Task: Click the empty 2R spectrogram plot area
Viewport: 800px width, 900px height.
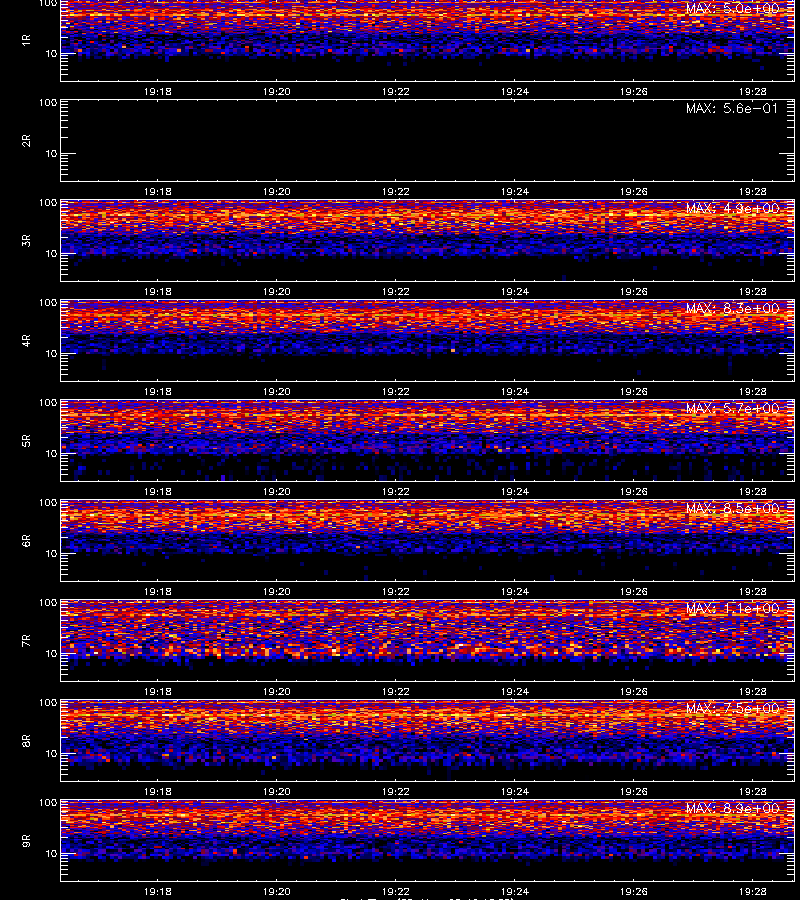Action: click(x=428, y=141)
